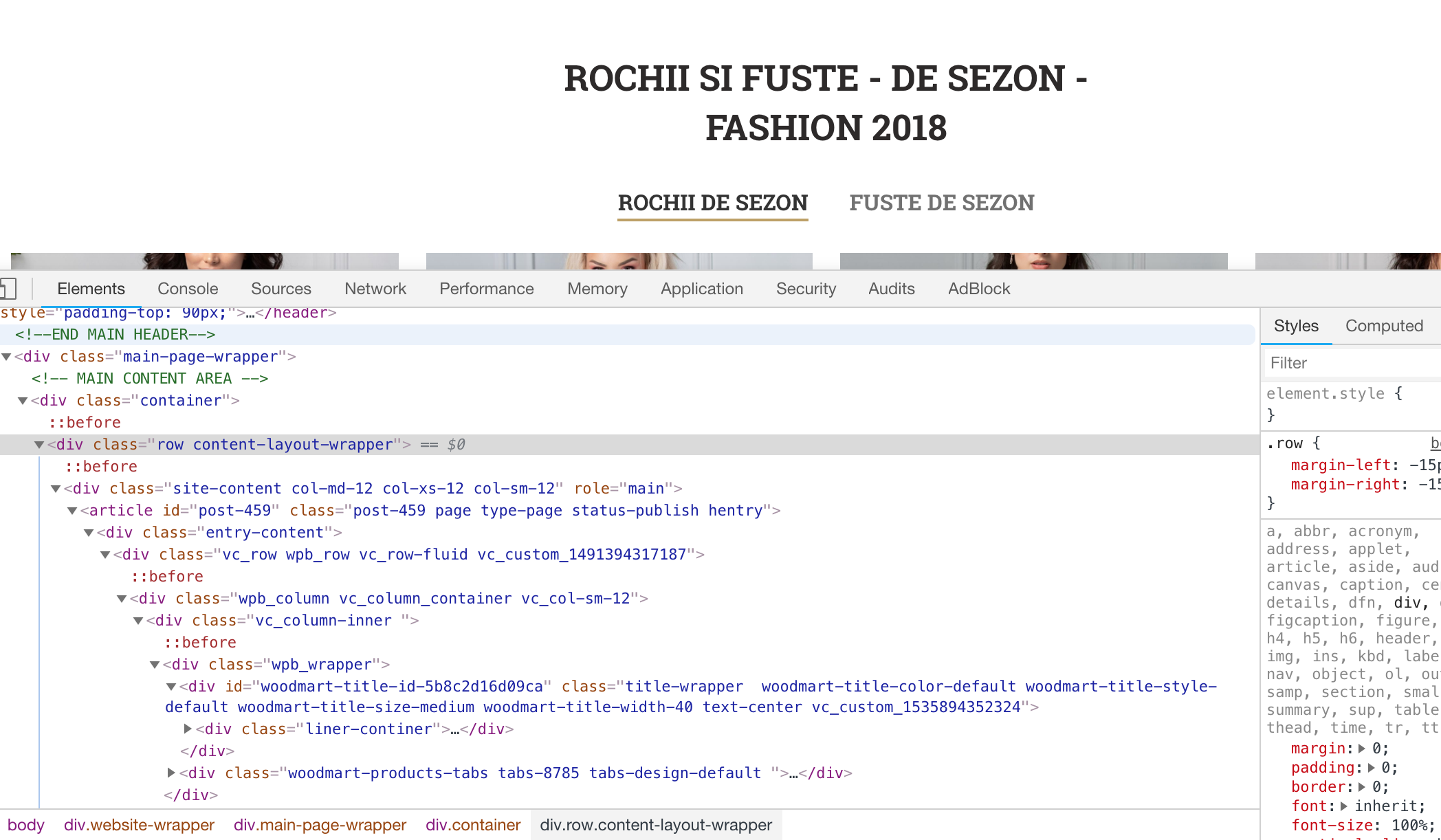Click body in the DOM breadcrumb

[26, 825]
